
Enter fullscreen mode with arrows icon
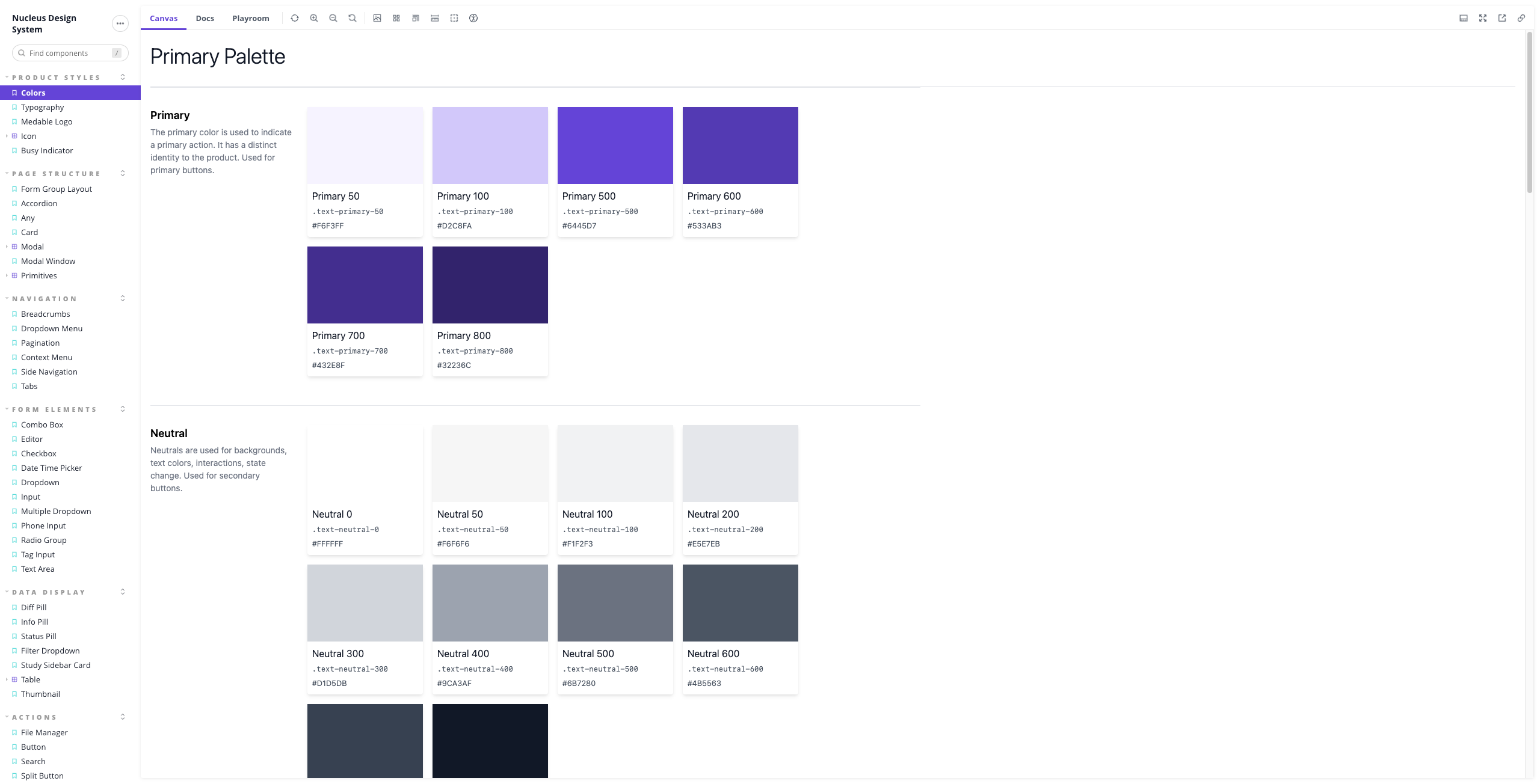click(x=1483, y=18)
